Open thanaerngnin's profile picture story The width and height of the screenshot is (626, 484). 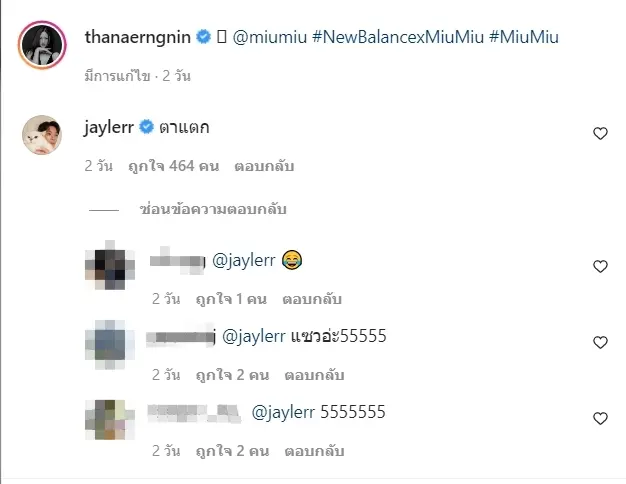pos(42,45)
